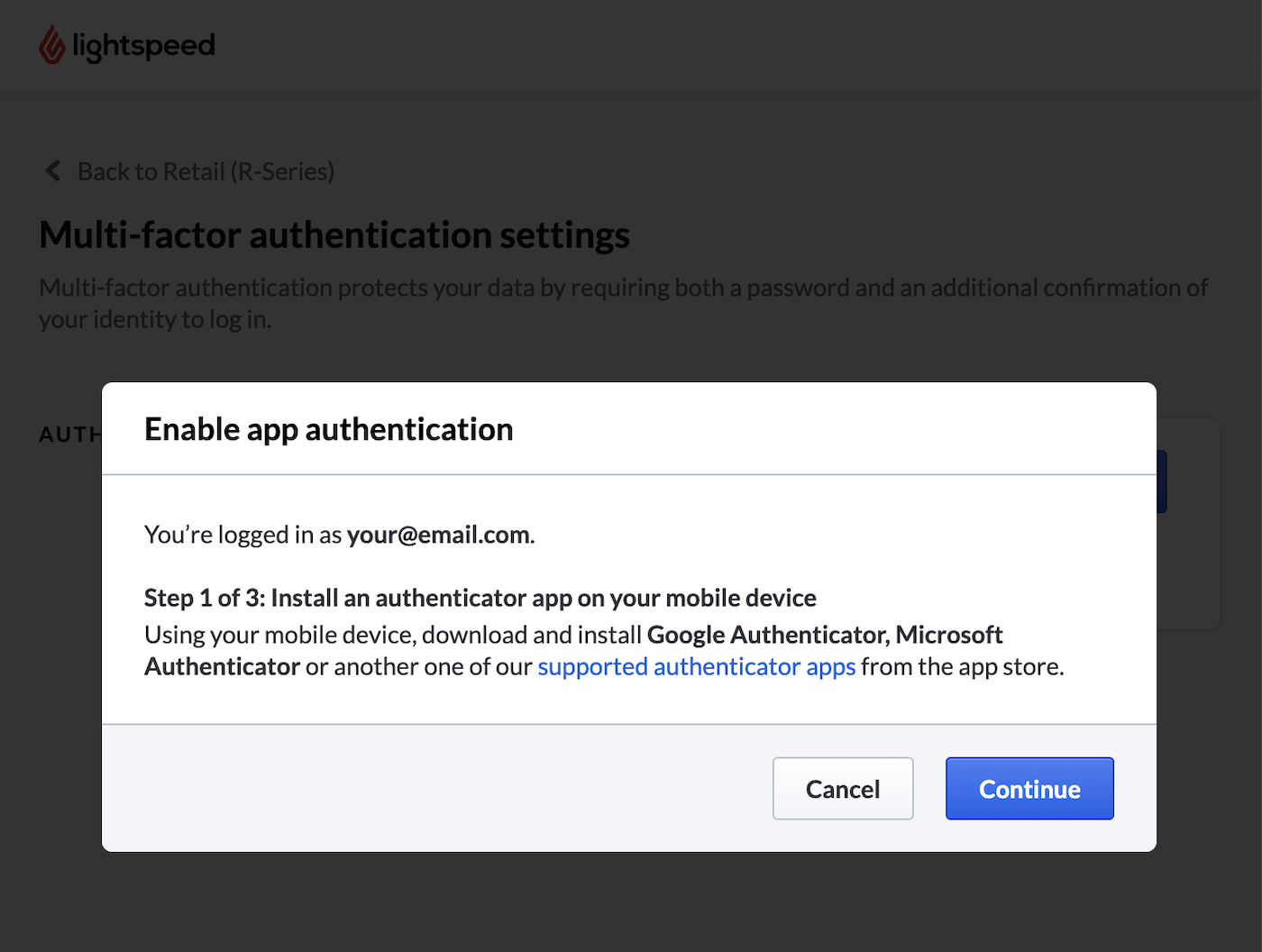Cancel the app authentication setup

pos(842,788)
